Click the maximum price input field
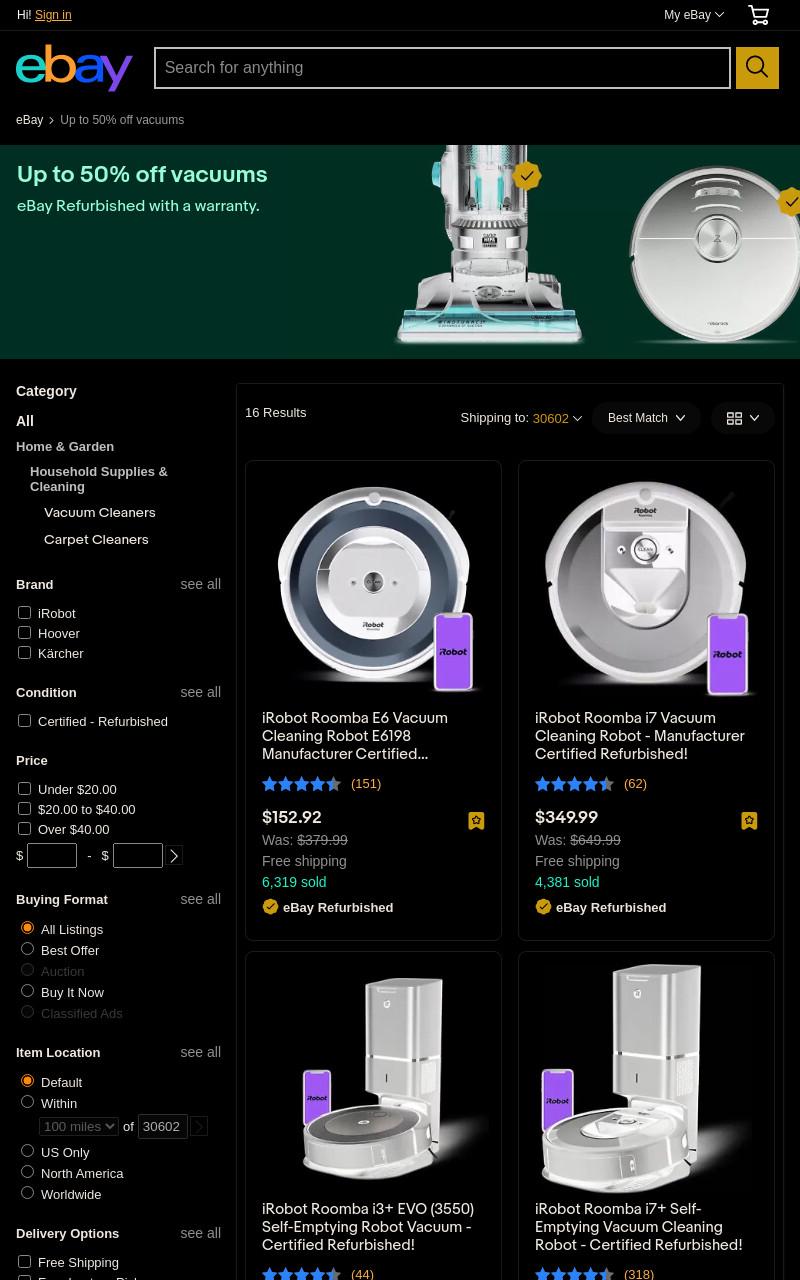Screen dimensions: 800x1280 138,856
